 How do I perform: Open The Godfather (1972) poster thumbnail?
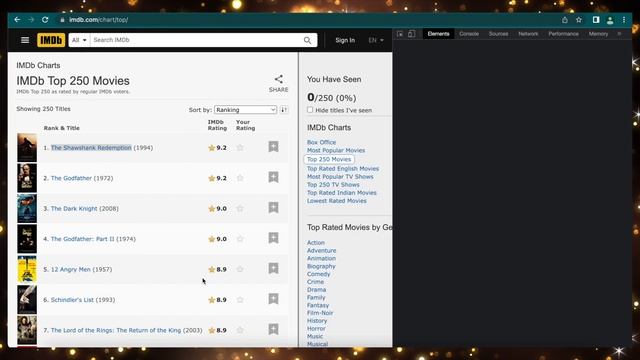pos(27,178)
